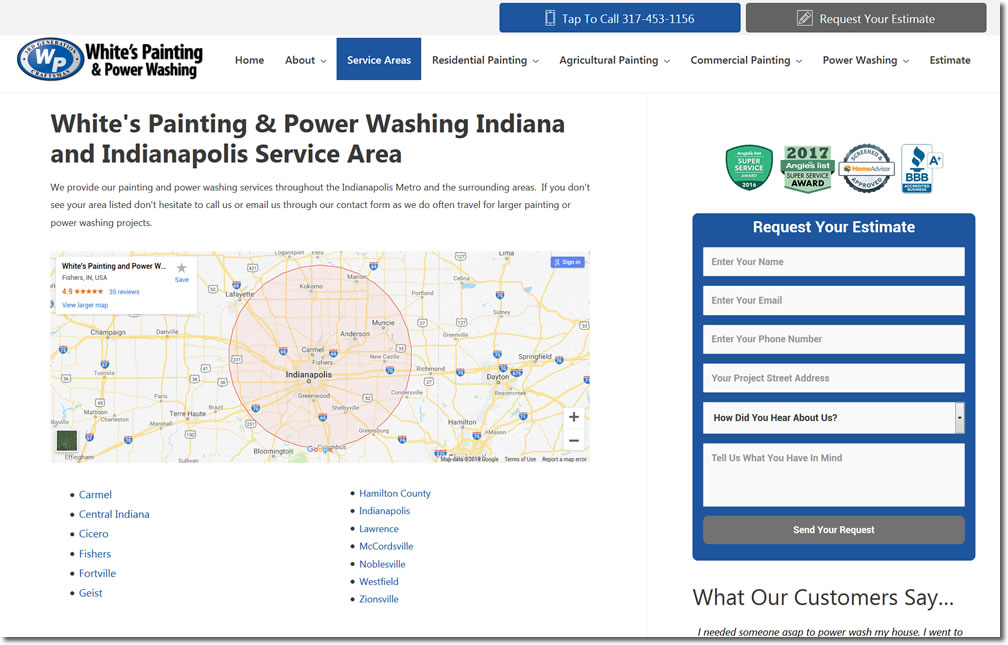
Task: Save the map place with the star
Action: 182,271
